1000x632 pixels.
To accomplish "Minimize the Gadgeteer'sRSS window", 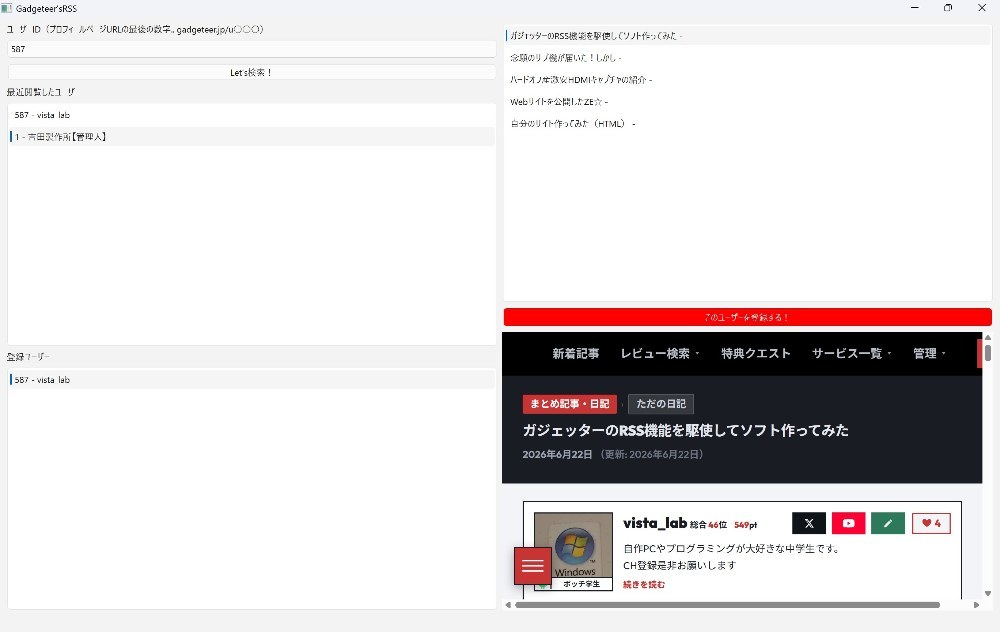I will tap(915, 8).
